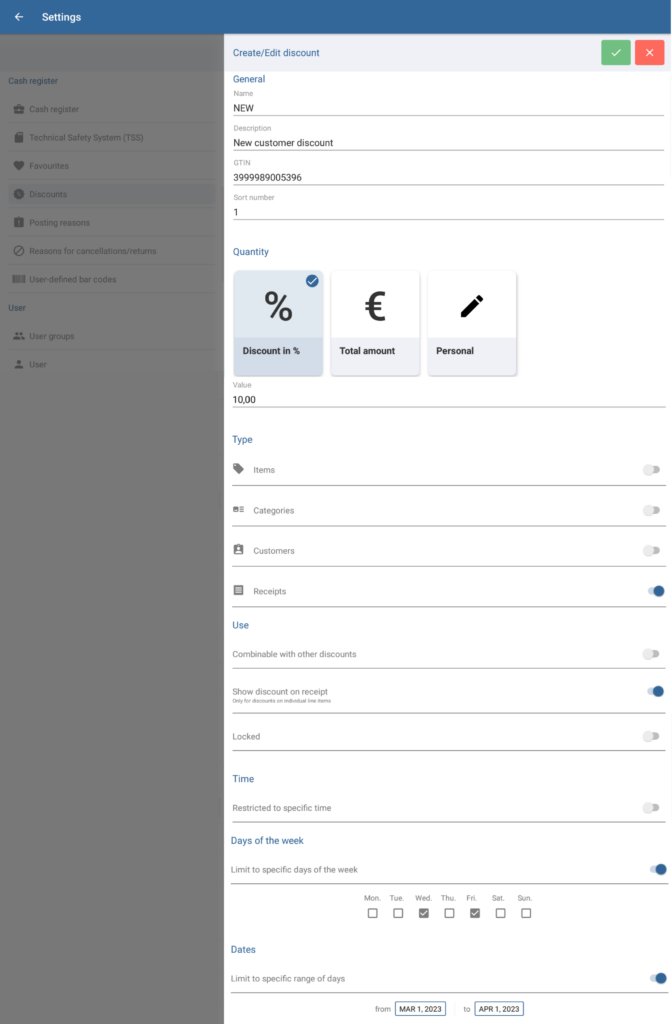Select the Discount in % tile

click(x=278, y=322)
